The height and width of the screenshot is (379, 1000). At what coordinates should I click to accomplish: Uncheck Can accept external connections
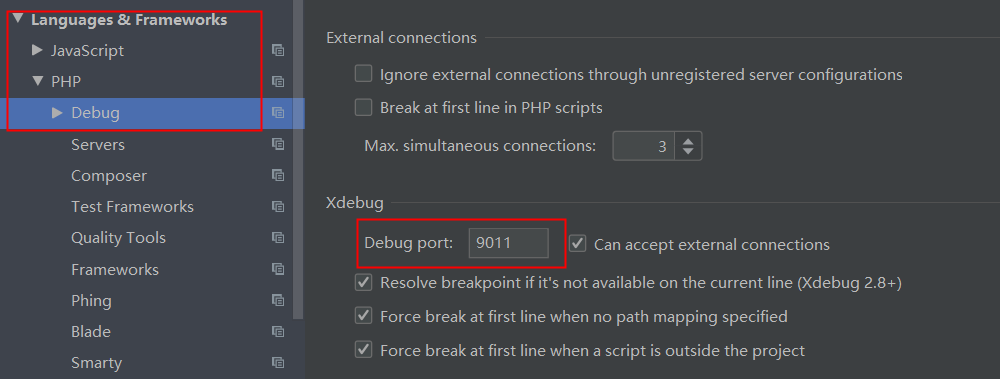(x=578, y=244)
